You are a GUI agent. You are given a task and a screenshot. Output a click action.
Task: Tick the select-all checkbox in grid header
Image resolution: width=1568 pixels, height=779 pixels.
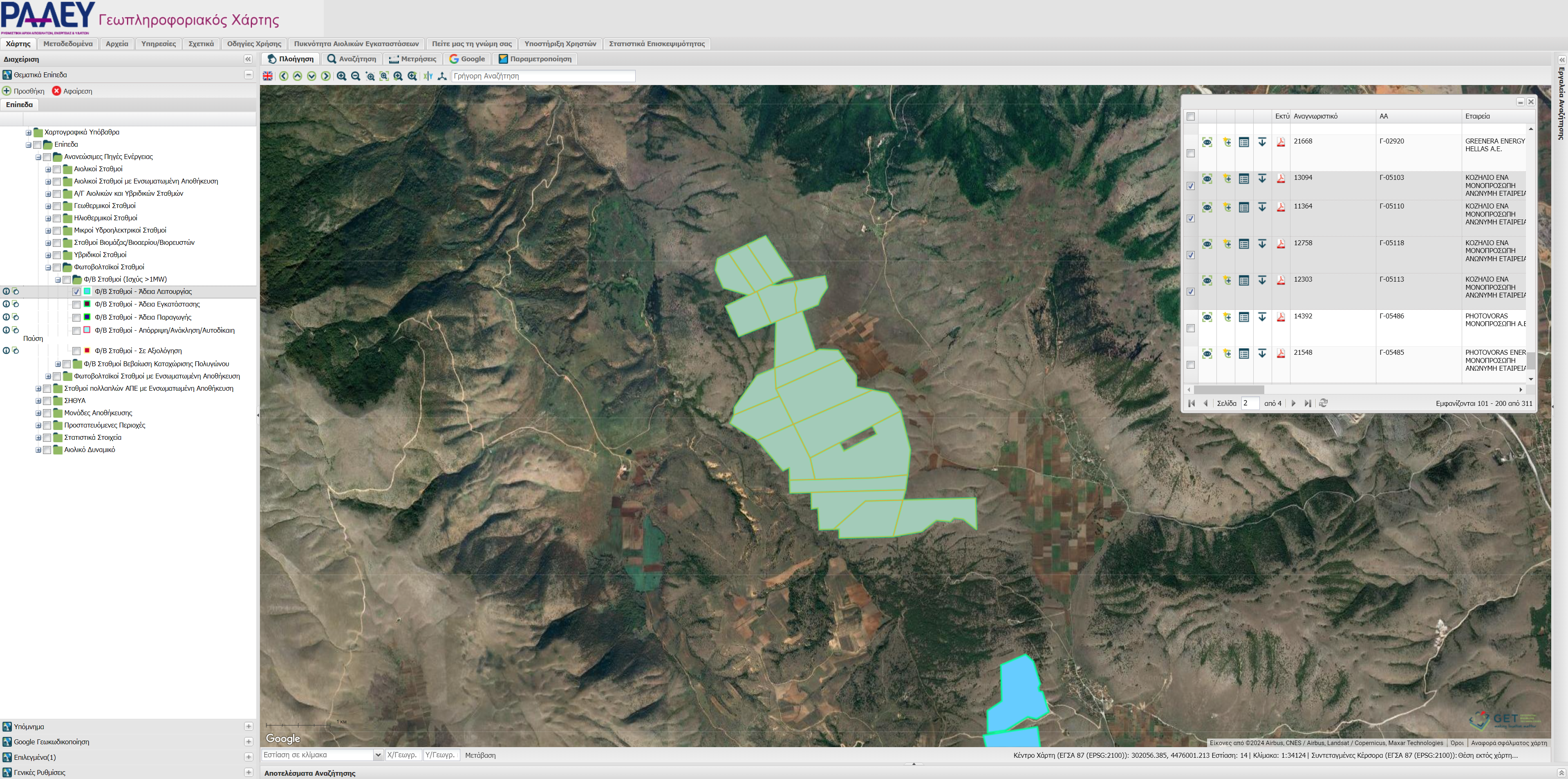tap(1191, 116)
